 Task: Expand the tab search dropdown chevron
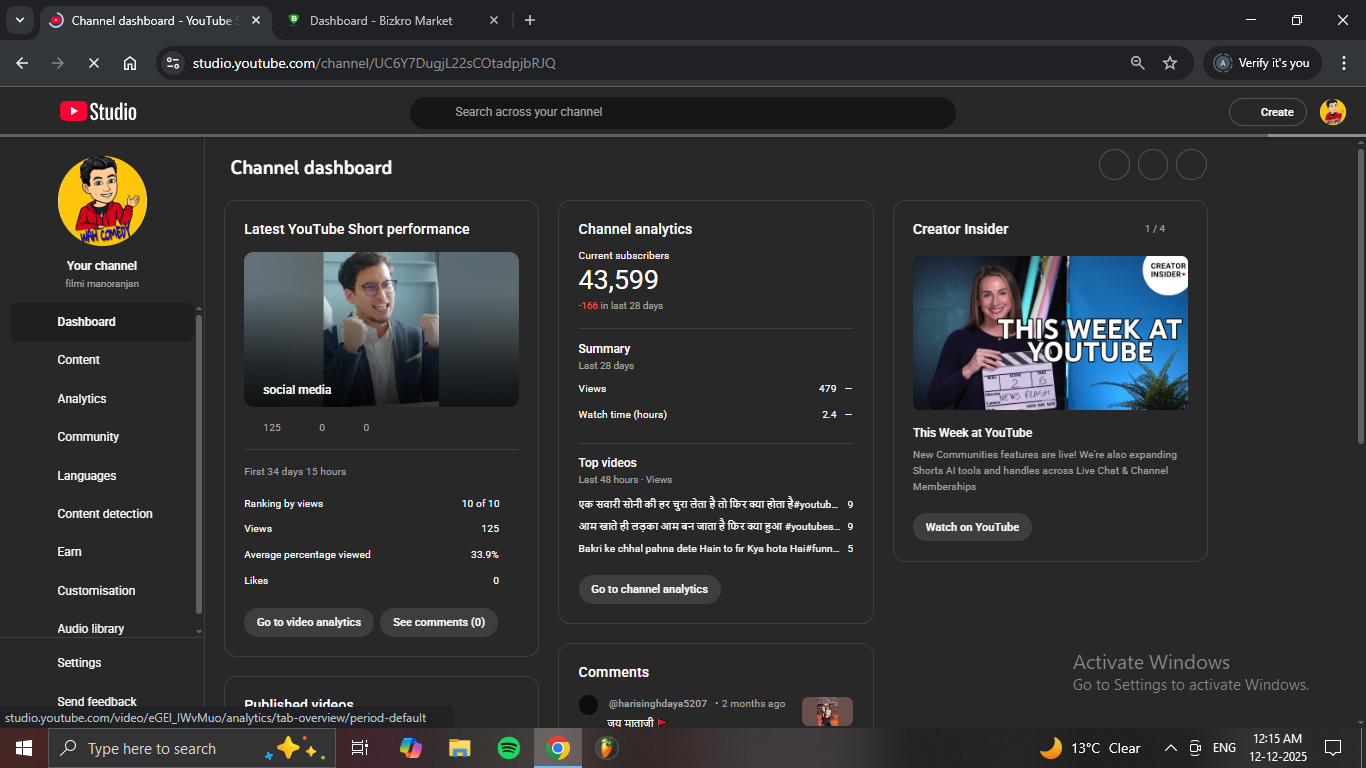pos(19,20)
